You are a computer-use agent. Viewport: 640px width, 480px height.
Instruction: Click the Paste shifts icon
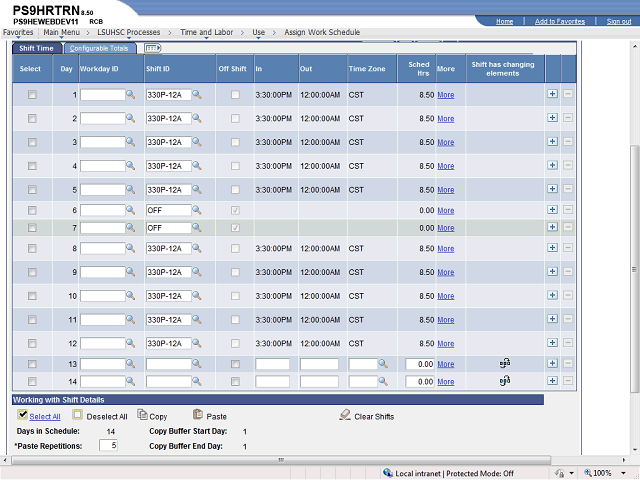coord(198,415)
